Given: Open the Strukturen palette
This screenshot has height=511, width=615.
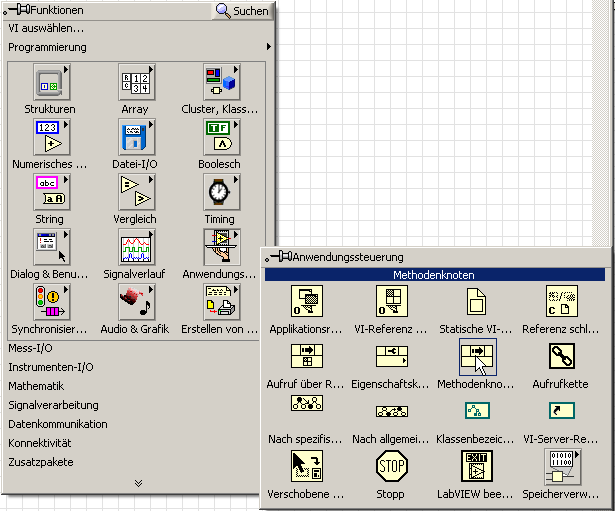Looking at the screenshot, I should point(51,82).
